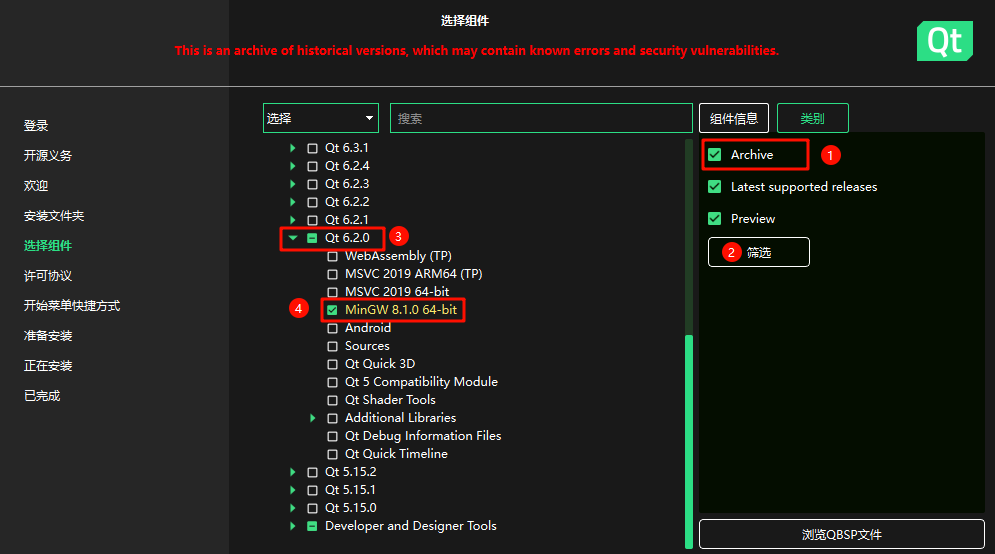Check the WebAssembly (TP) checkbox
Viewport: 995px width, 554px height.
pos(332,256)
